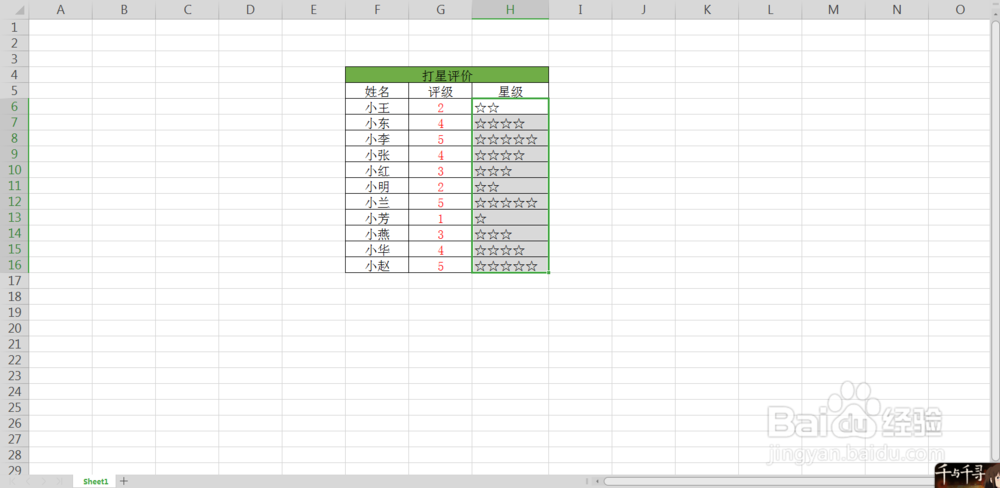Click 小燕's three-star cell
This screenshot has width=1000, height=488.
(x=511, y=233)
